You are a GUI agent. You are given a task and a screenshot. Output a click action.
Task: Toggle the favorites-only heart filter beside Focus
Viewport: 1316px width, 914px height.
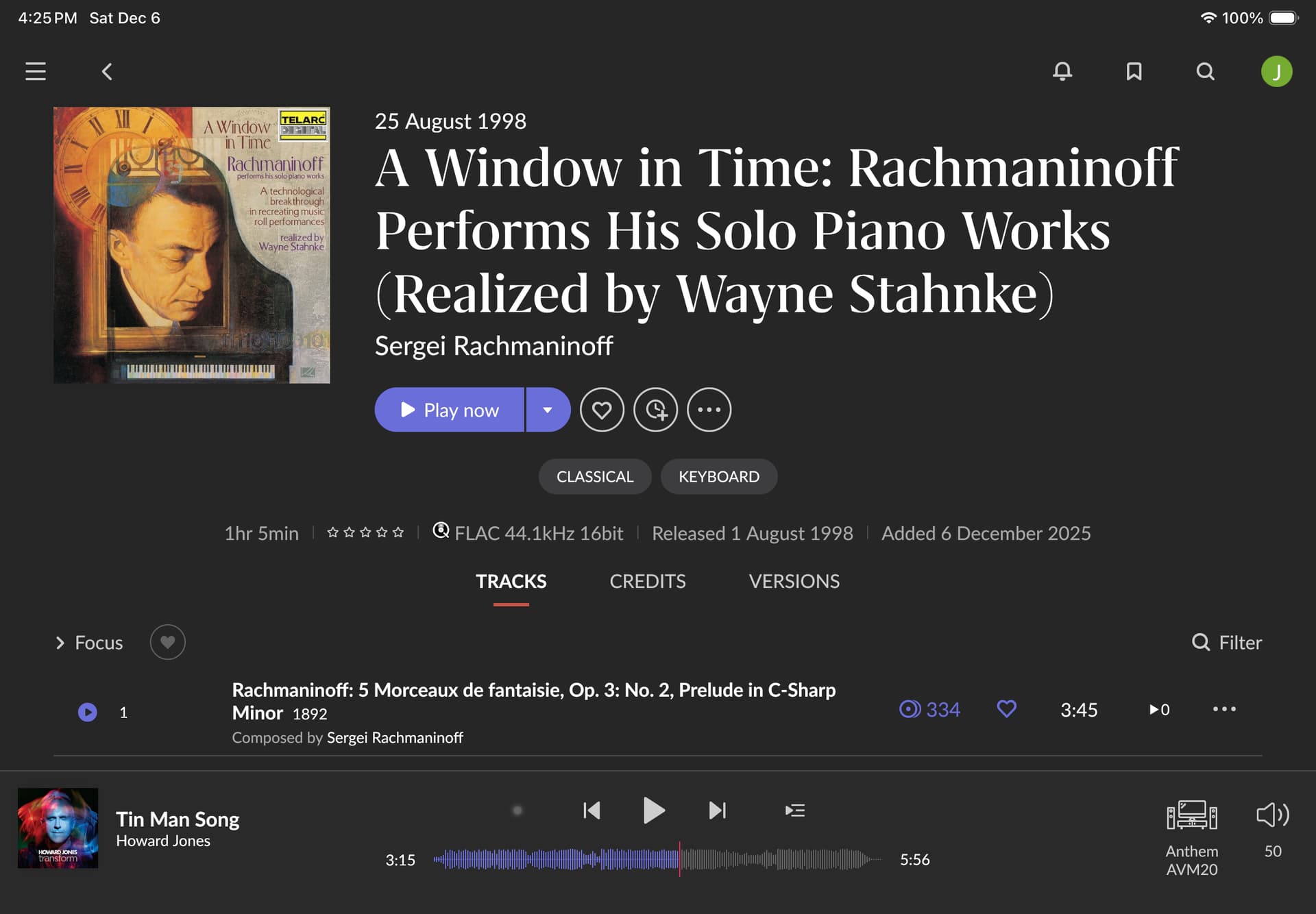pyautogui.click(x=167, y=642)
